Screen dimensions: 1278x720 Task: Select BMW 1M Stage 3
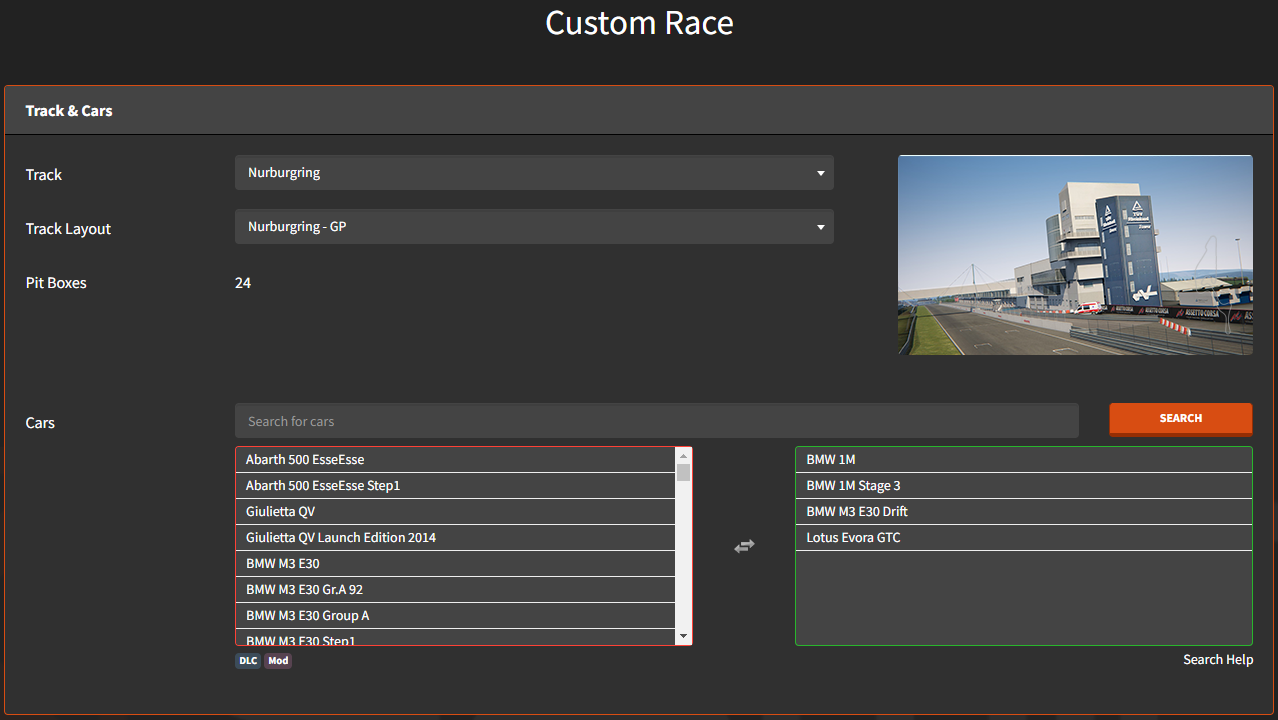[x=1024, y=486]
